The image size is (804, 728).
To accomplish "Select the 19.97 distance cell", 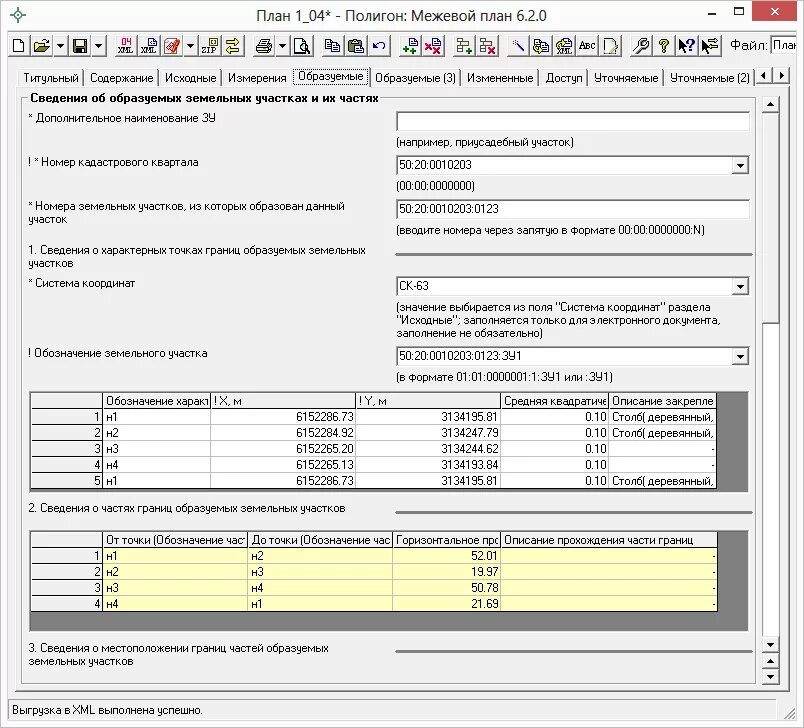I will 446,572.
